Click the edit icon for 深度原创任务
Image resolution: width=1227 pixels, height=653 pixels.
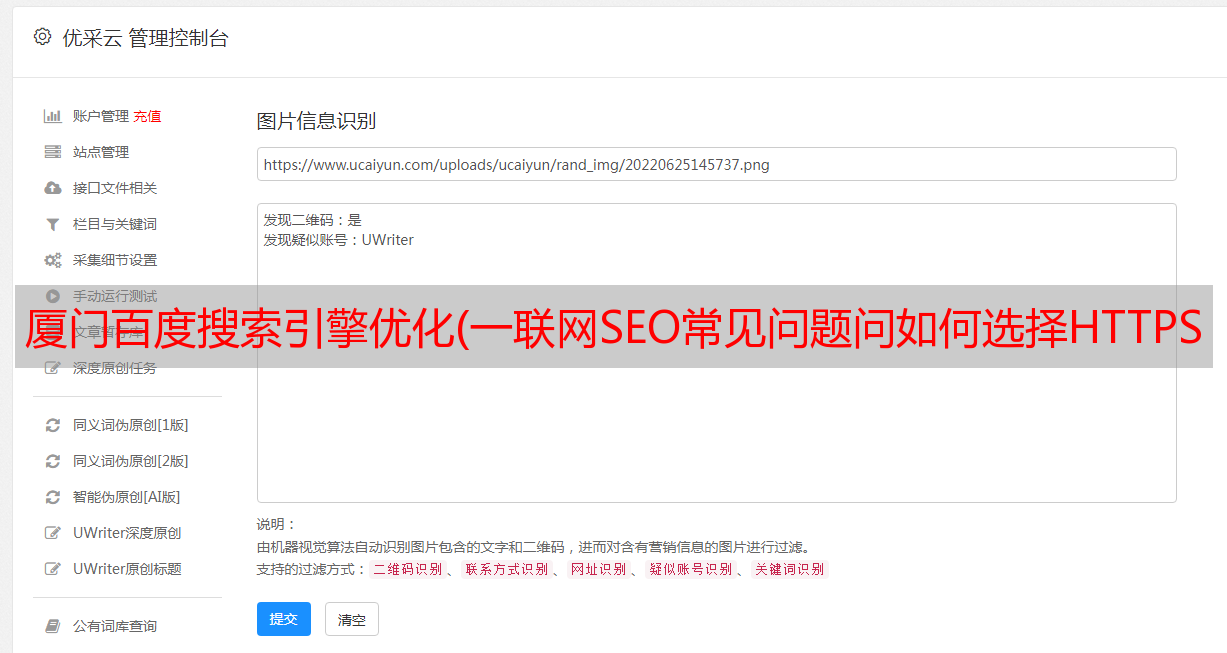point(53,368)
